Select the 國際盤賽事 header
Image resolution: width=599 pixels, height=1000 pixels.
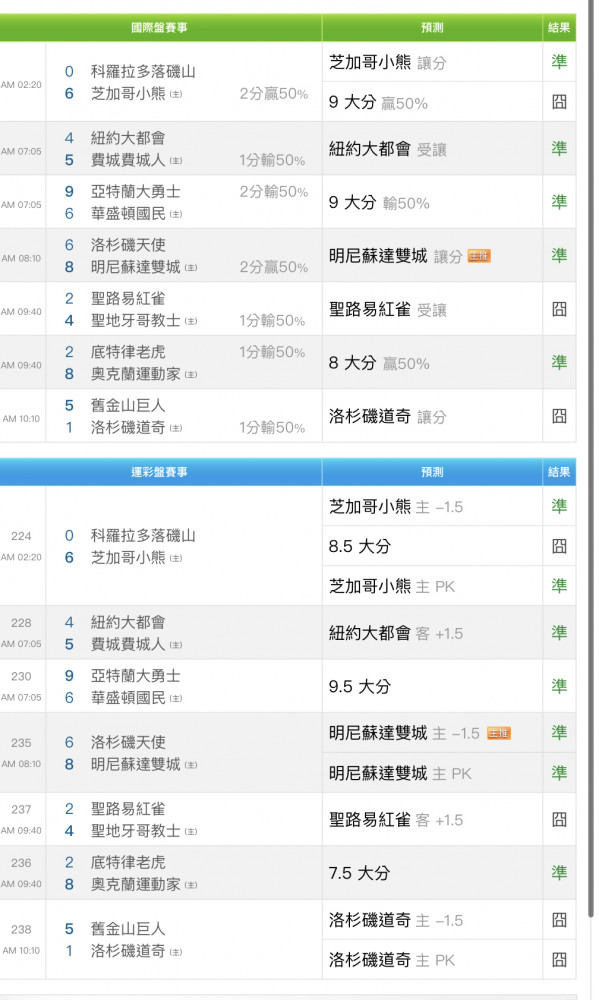159,27
